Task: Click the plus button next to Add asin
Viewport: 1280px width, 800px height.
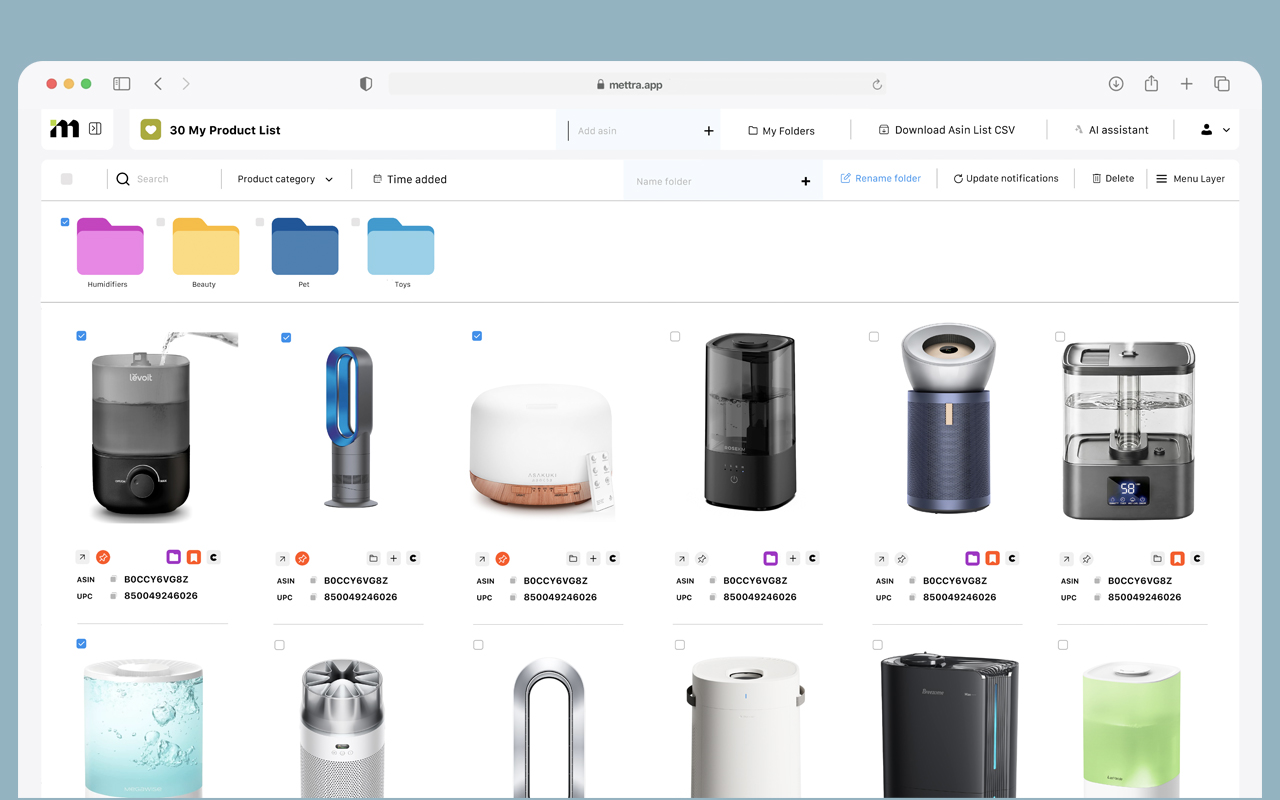Action: click(x=709, y=131)
